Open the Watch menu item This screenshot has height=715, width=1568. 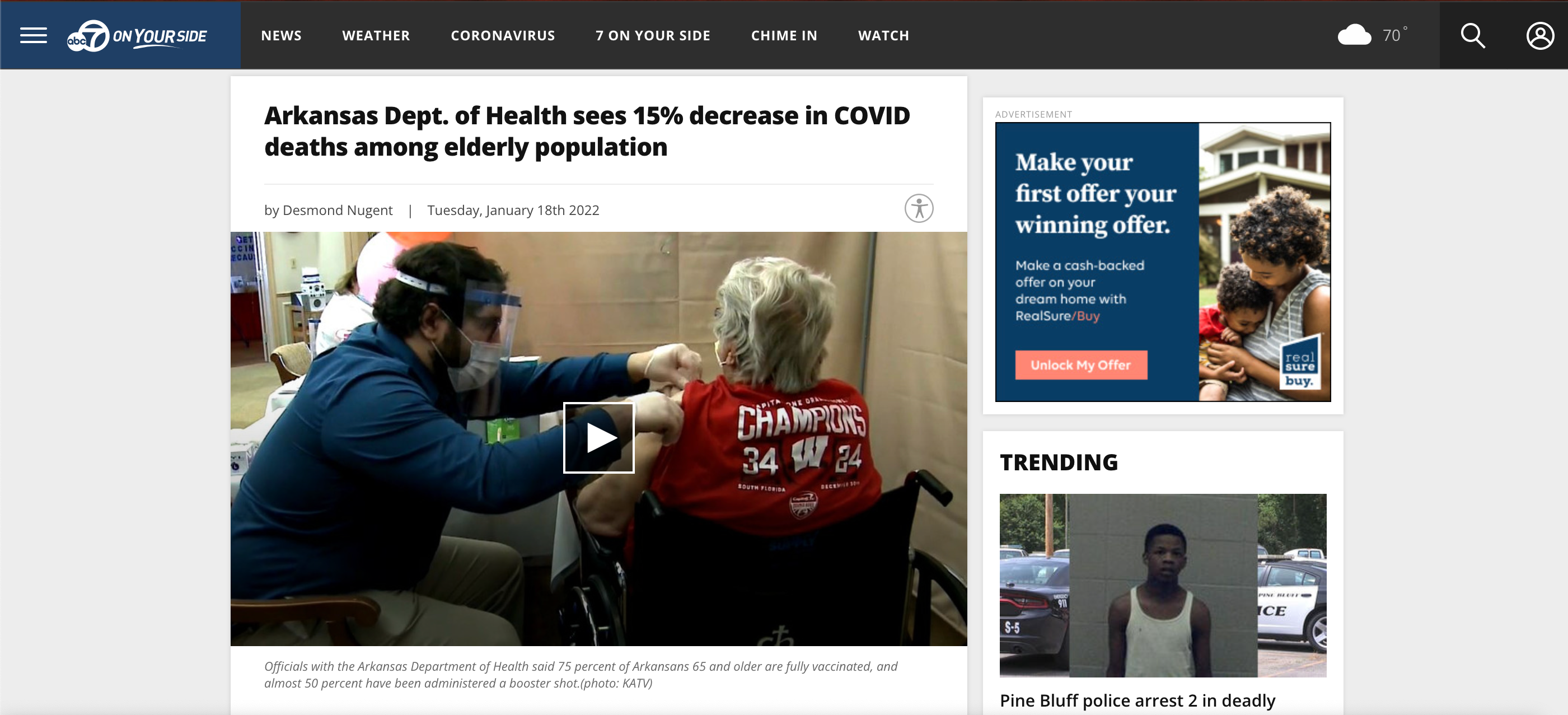(x=883, y=35)
